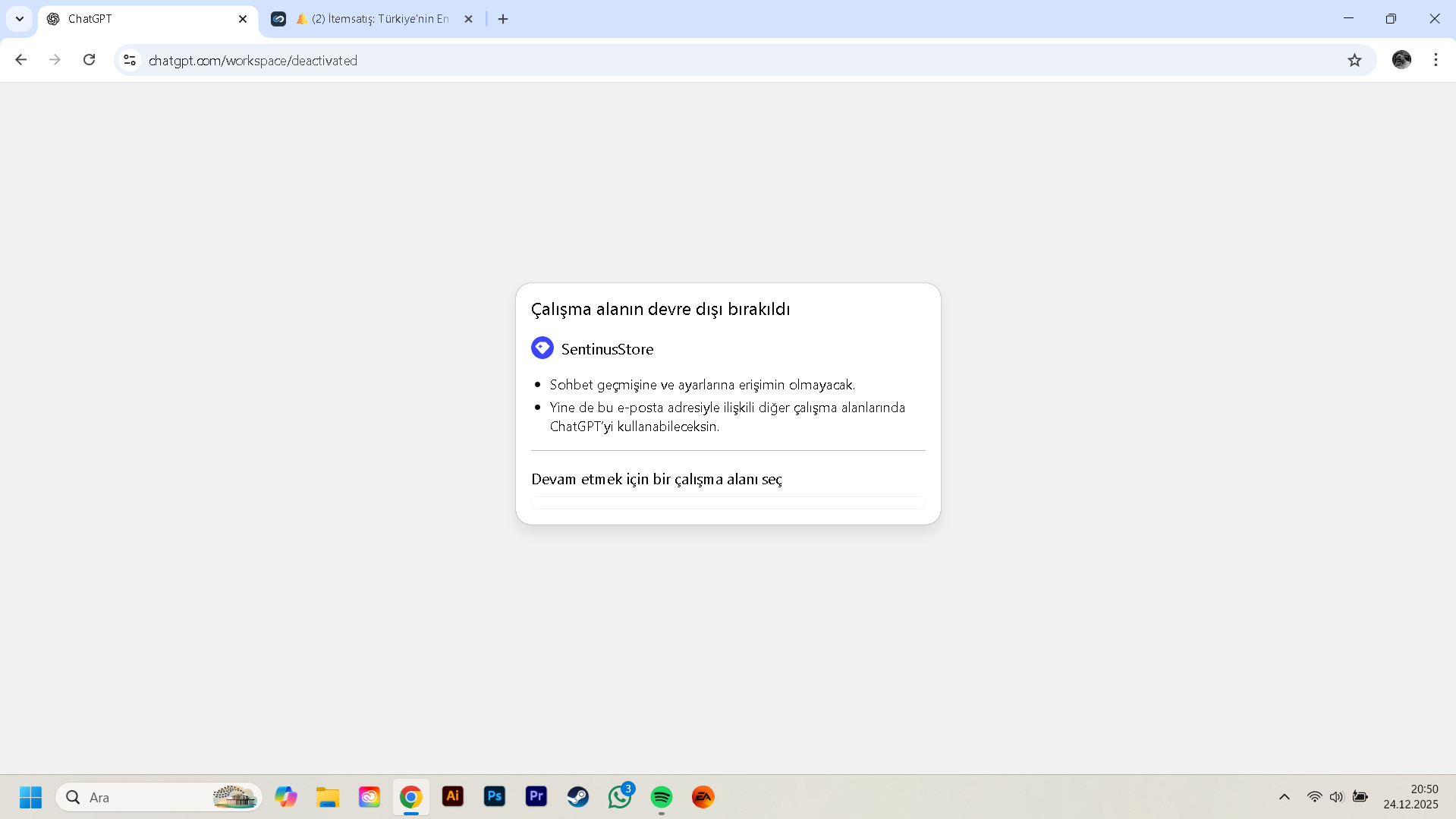Click the 'Sohbet geçmişine ve ayarlarına' bullet
Image resolution: width=1456 pixels, height=819 pixels.
703,385
